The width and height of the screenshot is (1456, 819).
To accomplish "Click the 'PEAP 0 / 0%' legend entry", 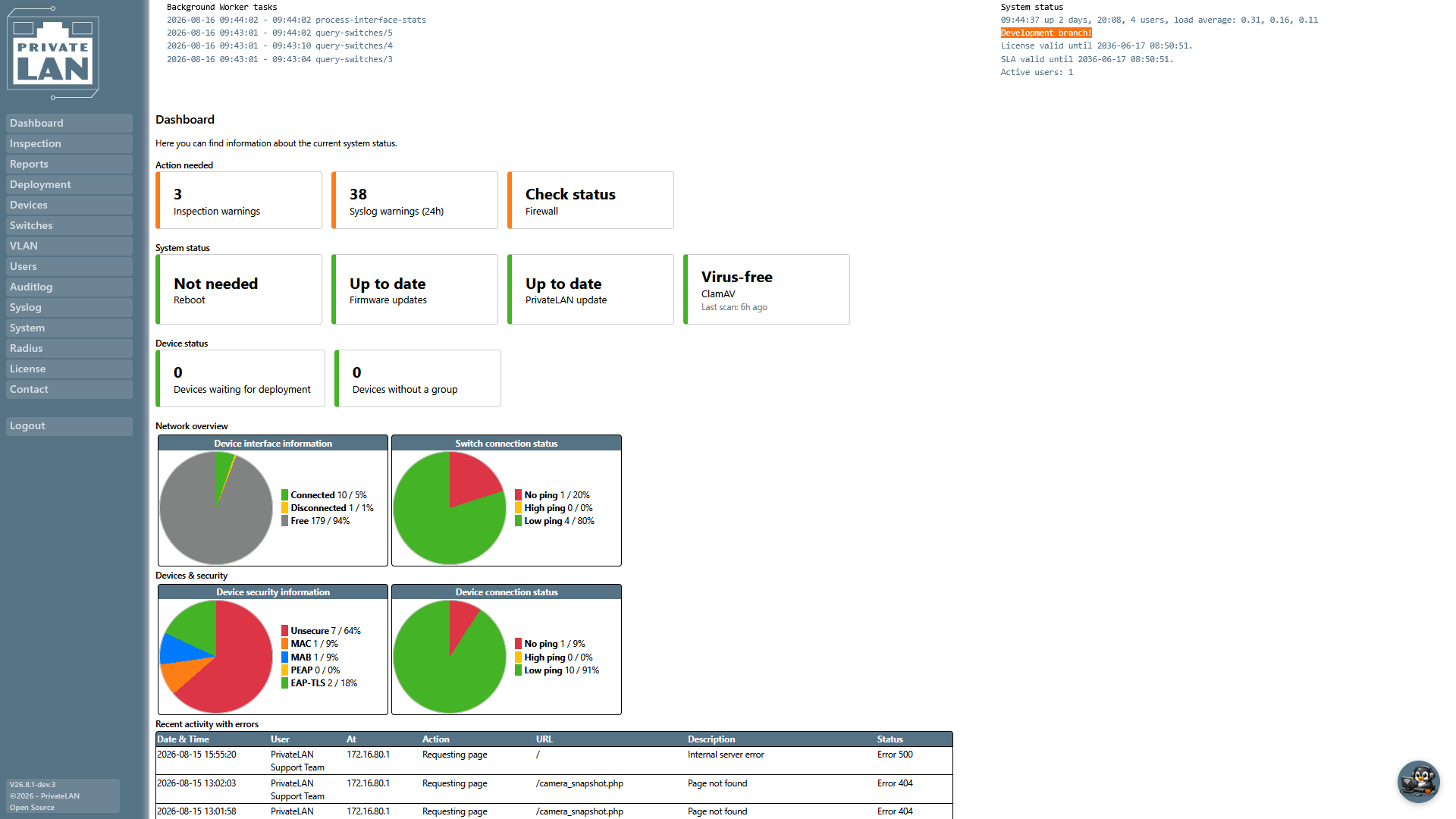I will click(311, 670).
